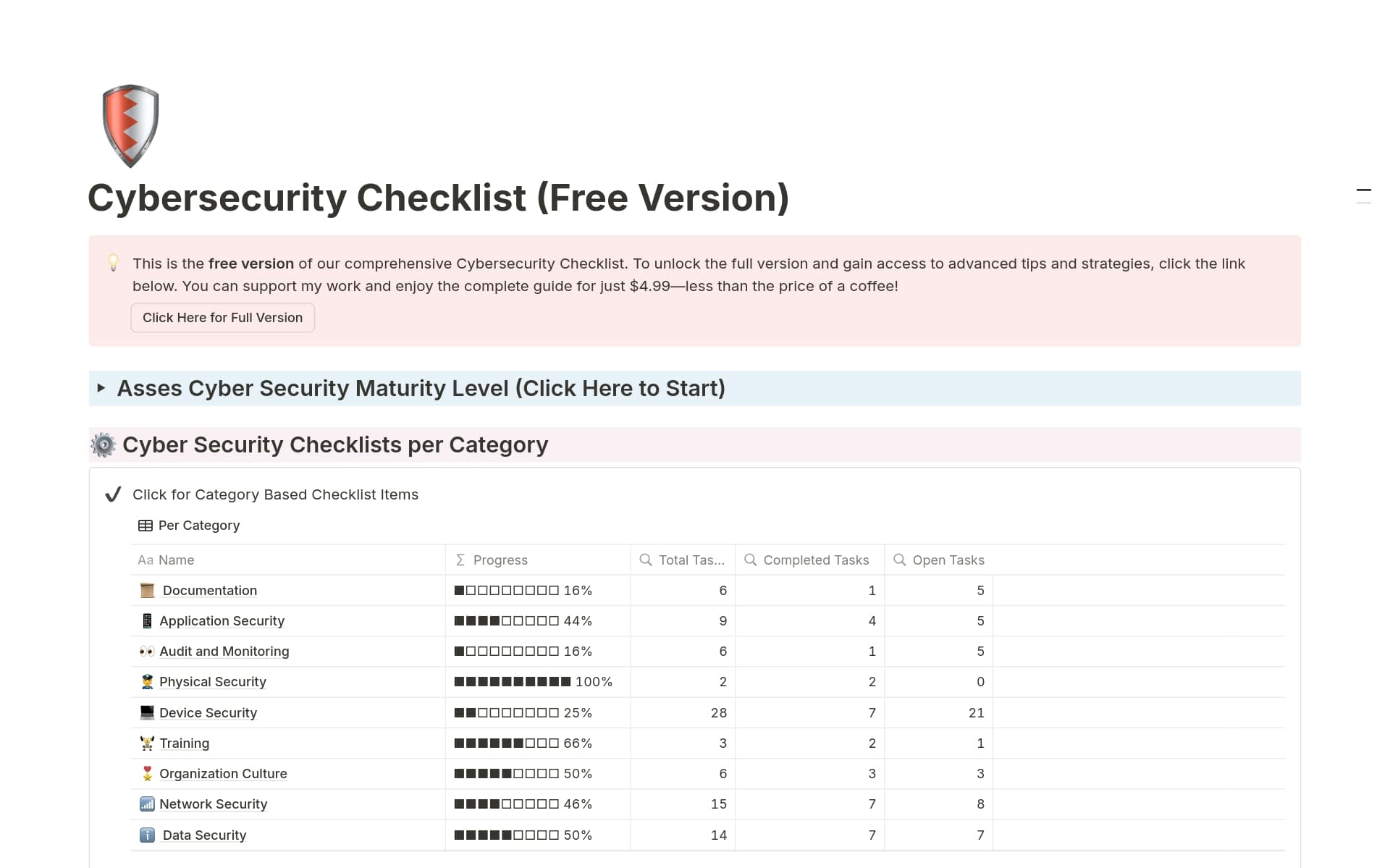
Task: Click the Click Here for Full Version button
Action: [x=222, y=317]
